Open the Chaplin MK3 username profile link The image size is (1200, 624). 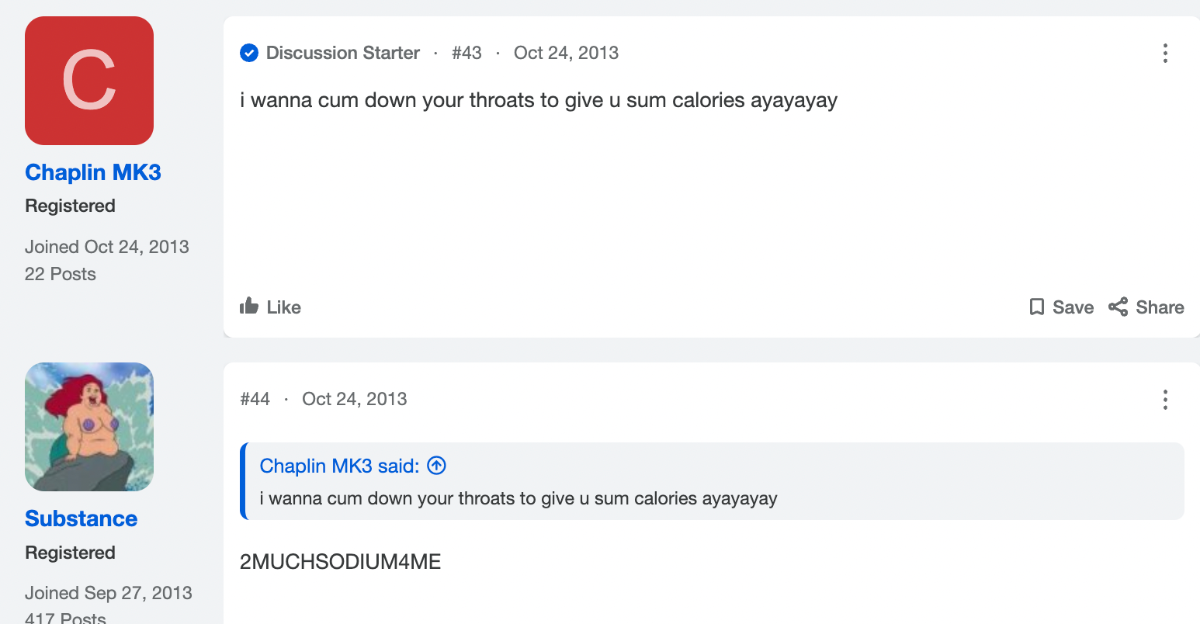pyautogui.click(x=93, y=172)
